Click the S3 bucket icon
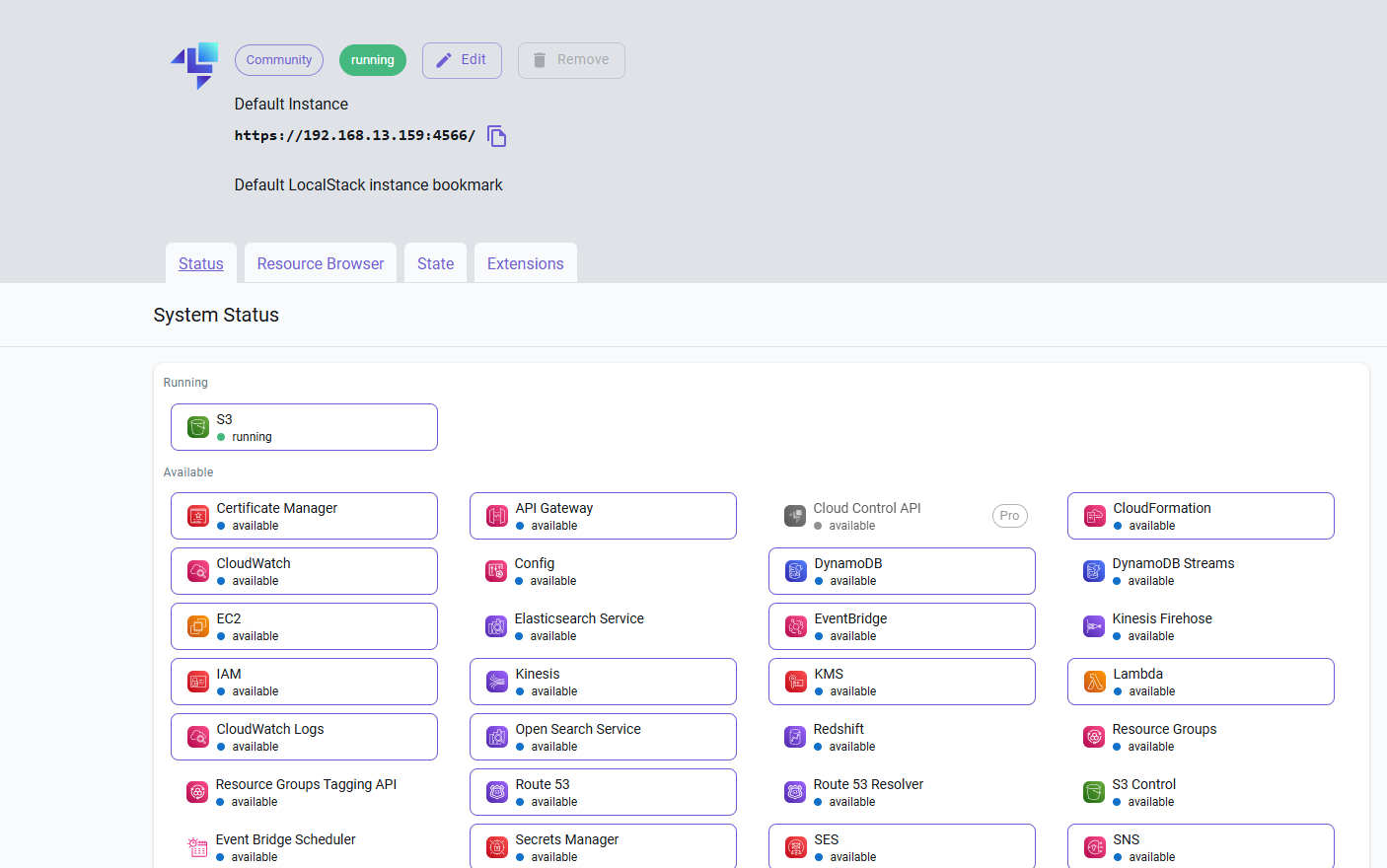Viewport: 1387px width, 868px height. click(198, 427)
